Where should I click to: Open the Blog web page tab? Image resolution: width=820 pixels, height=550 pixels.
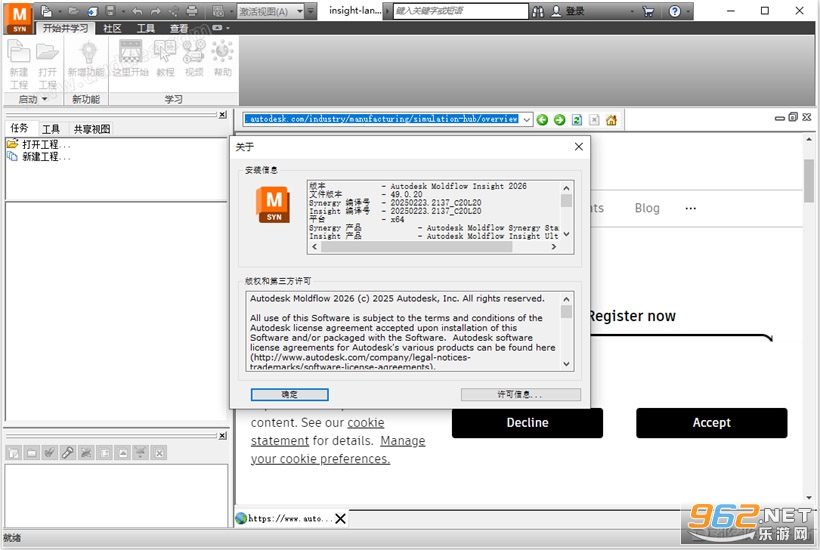click(x=647, y=208)
